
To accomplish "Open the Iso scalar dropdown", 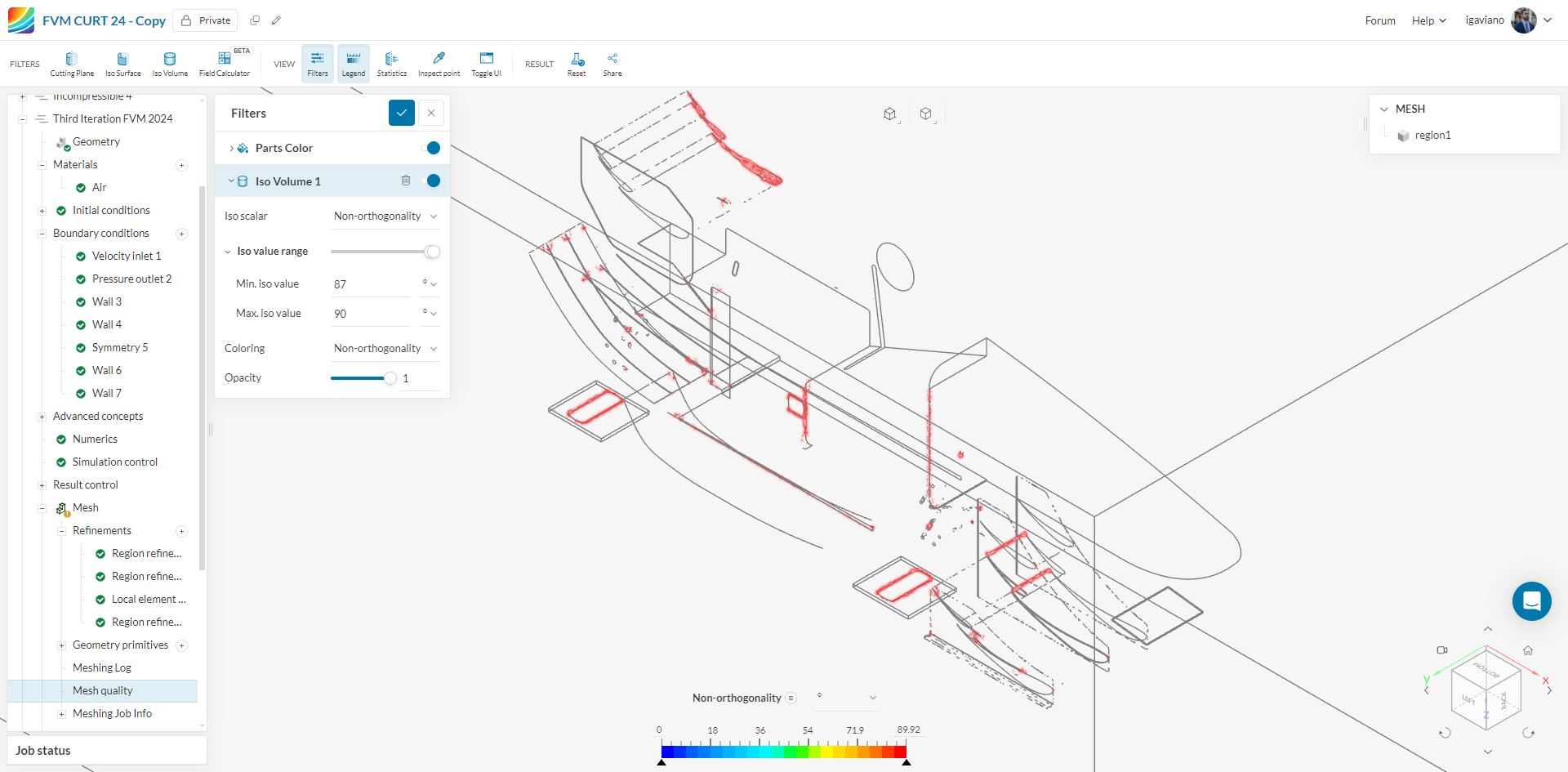I will pyautogui.click(x=385, y=216).
